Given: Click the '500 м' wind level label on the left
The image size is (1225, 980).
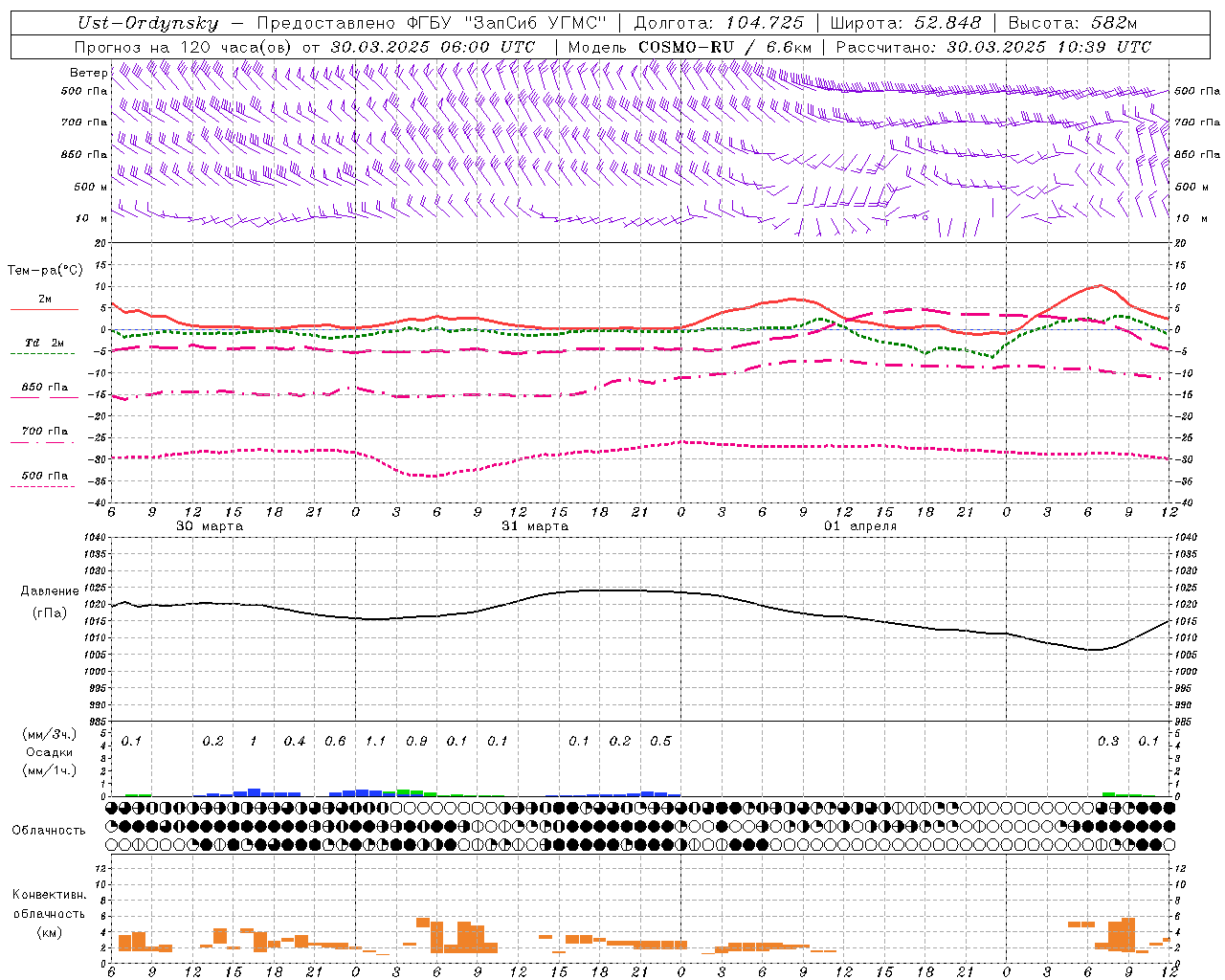Looking at the screenshot, I should coord(92,187).
